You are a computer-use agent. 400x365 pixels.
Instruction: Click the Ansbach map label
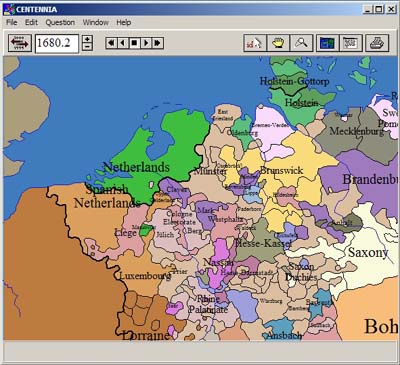tap(284, 335)
